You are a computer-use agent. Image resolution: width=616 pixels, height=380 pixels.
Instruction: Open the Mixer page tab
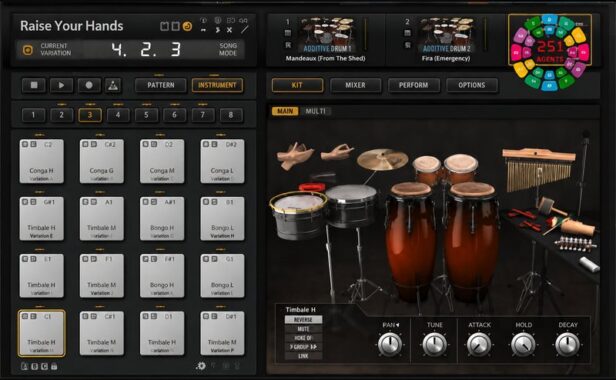tap(356, 85)
